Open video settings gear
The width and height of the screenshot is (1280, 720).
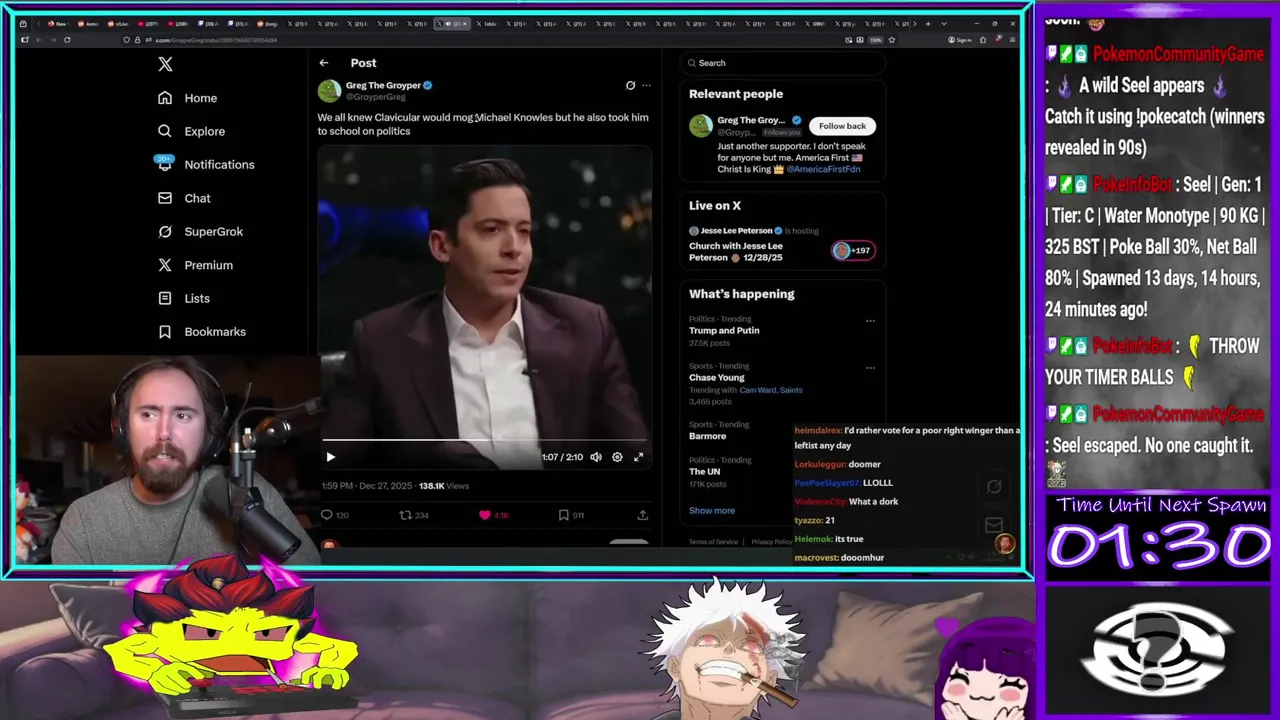click(x=617, y=457)
